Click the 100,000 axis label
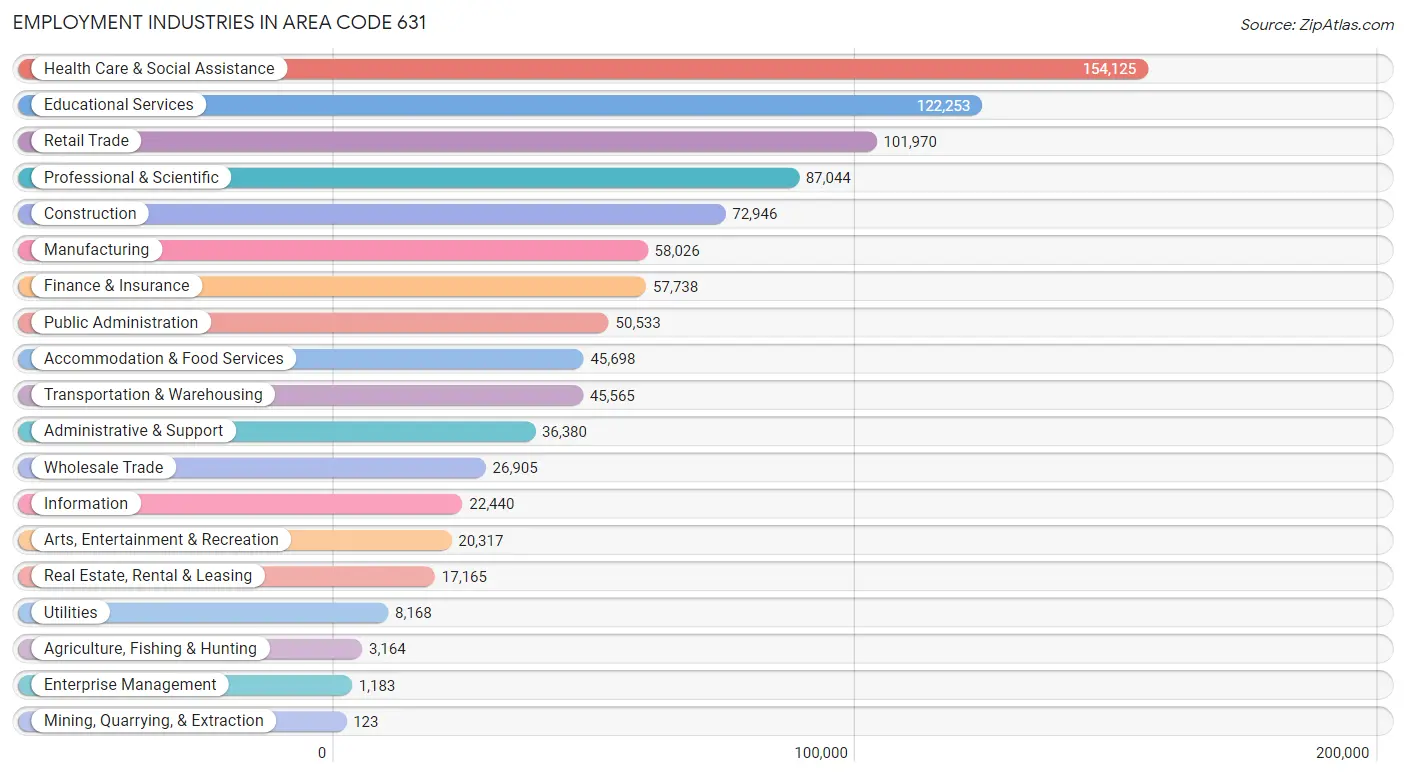The height and width of the screenshot is (776, 1406). coord(820,753)
